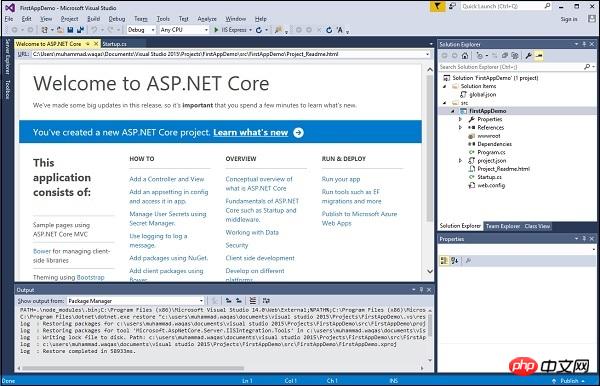
Task: Click Sign in at the top right
Action: [x=569, y=19]
